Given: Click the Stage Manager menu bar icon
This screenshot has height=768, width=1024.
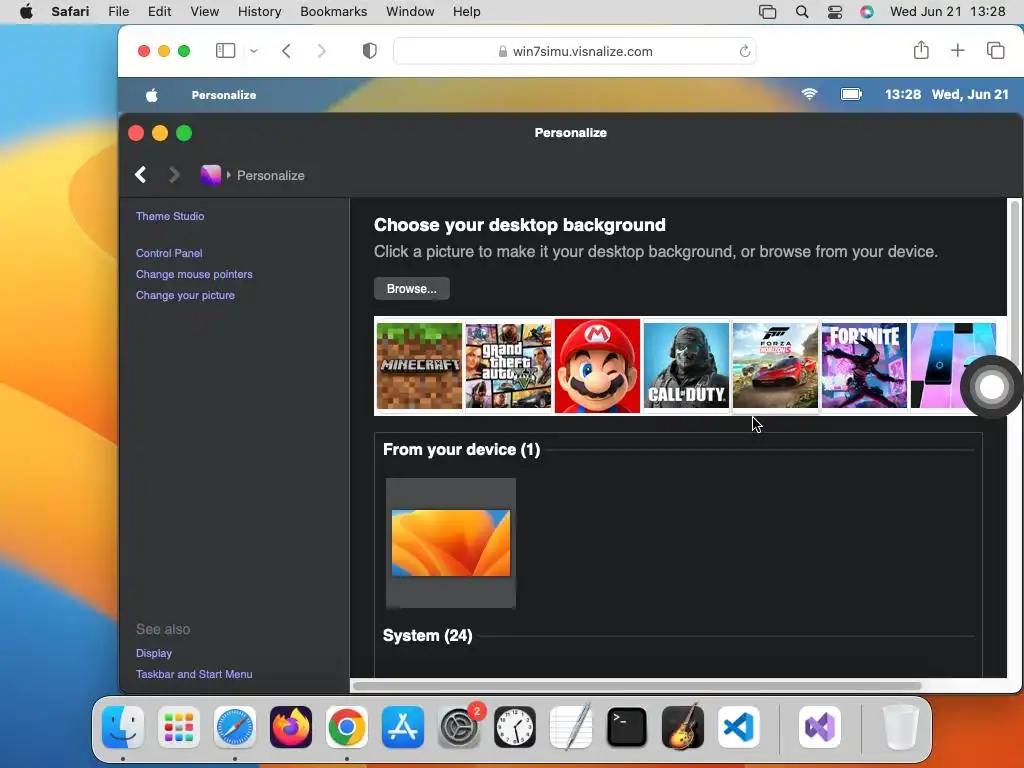Looking at the screenshot, I should click(767, 12).
